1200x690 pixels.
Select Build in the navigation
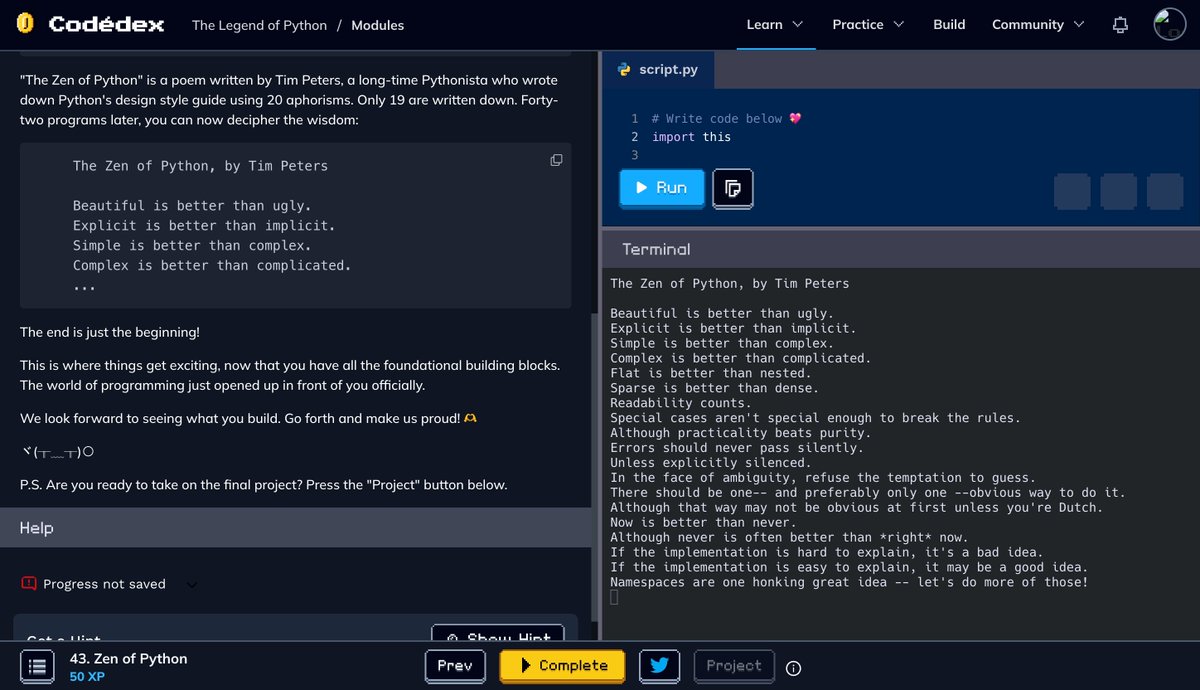949,24
